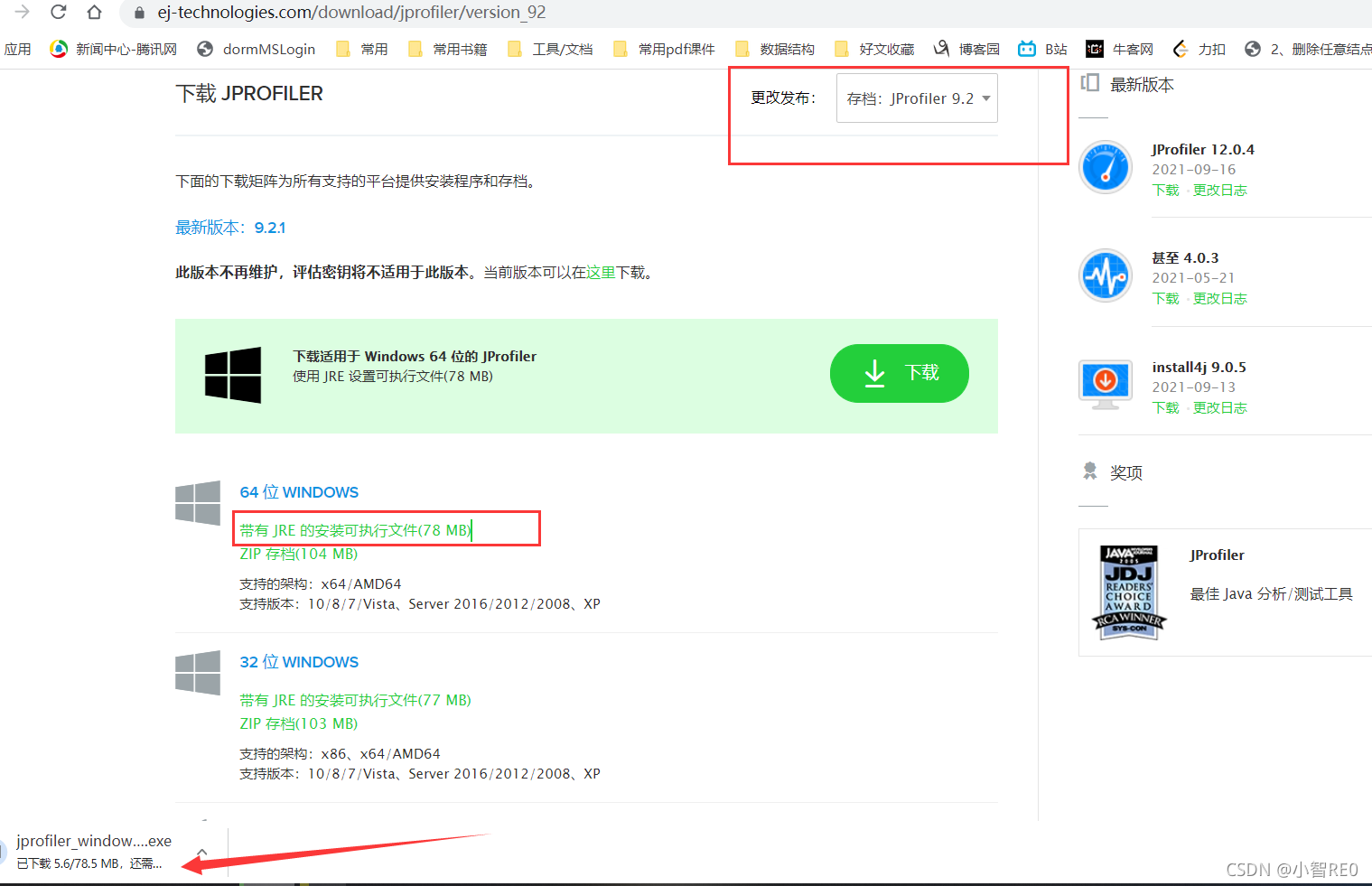
Task: Click the JProfiler 12.0.4 gauge icon
Action: (1106, 167)
